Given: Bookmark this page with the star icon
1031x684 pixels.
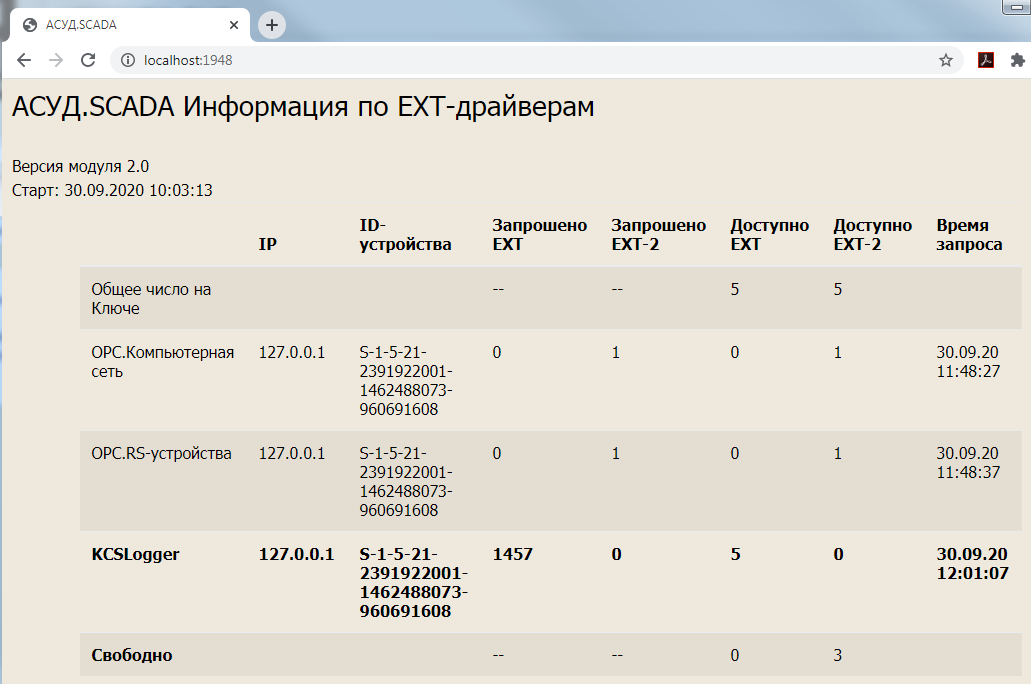Looking at the screenshot, I should click(945, 60).
